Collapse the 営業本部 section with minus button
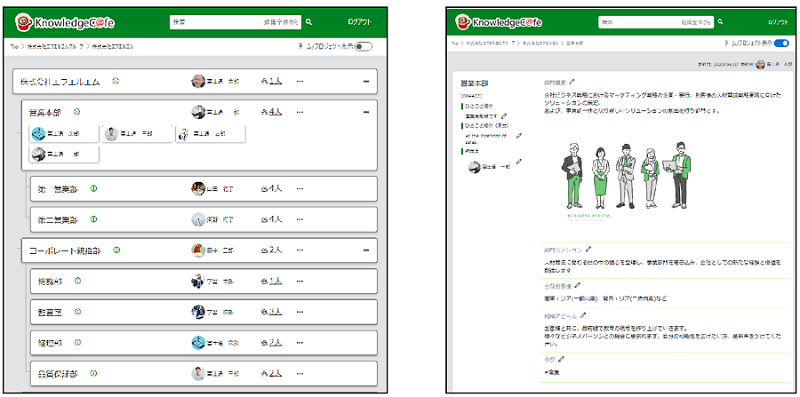 click(366, 112)
